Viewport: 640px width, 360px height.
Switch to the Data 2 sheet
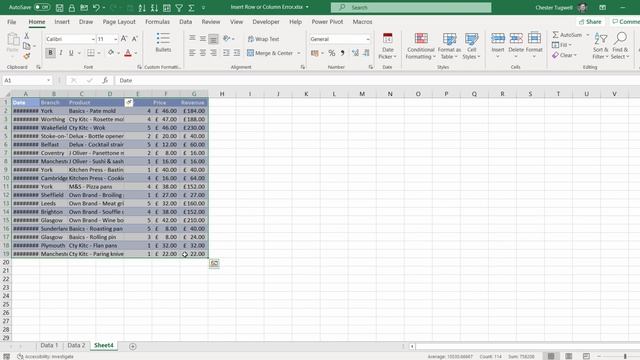[76, 345]
